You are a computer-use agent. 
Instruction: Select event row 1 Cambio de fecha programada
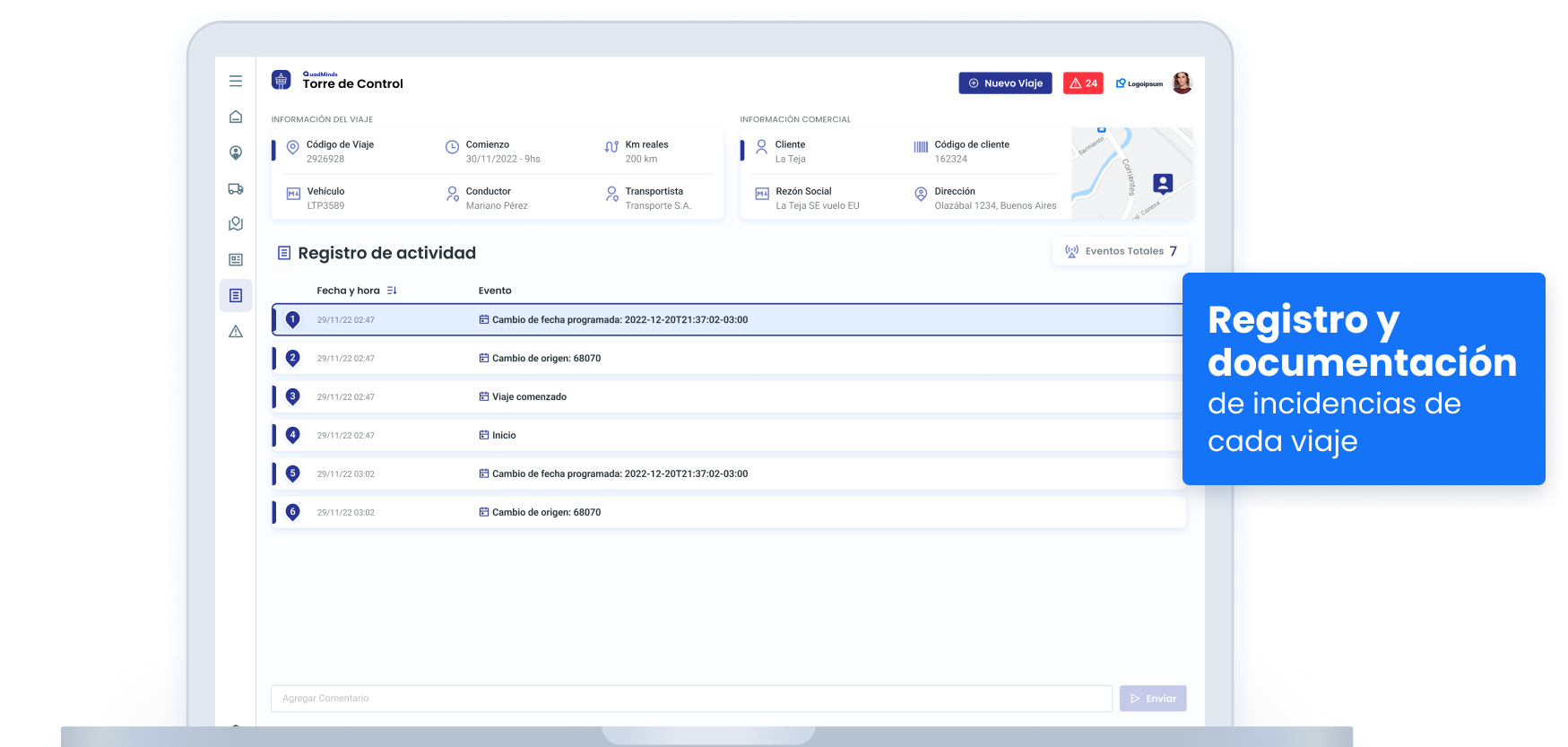[x=727, y=320]
